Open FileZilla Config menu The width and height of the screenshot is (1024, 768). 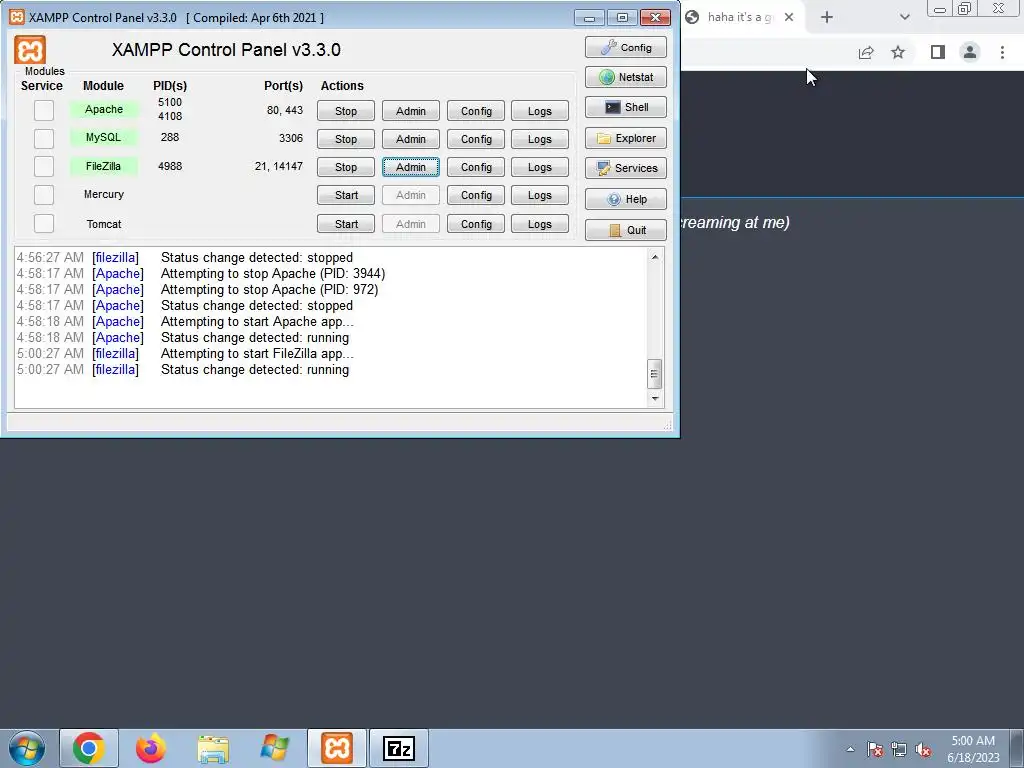[476, 167]
